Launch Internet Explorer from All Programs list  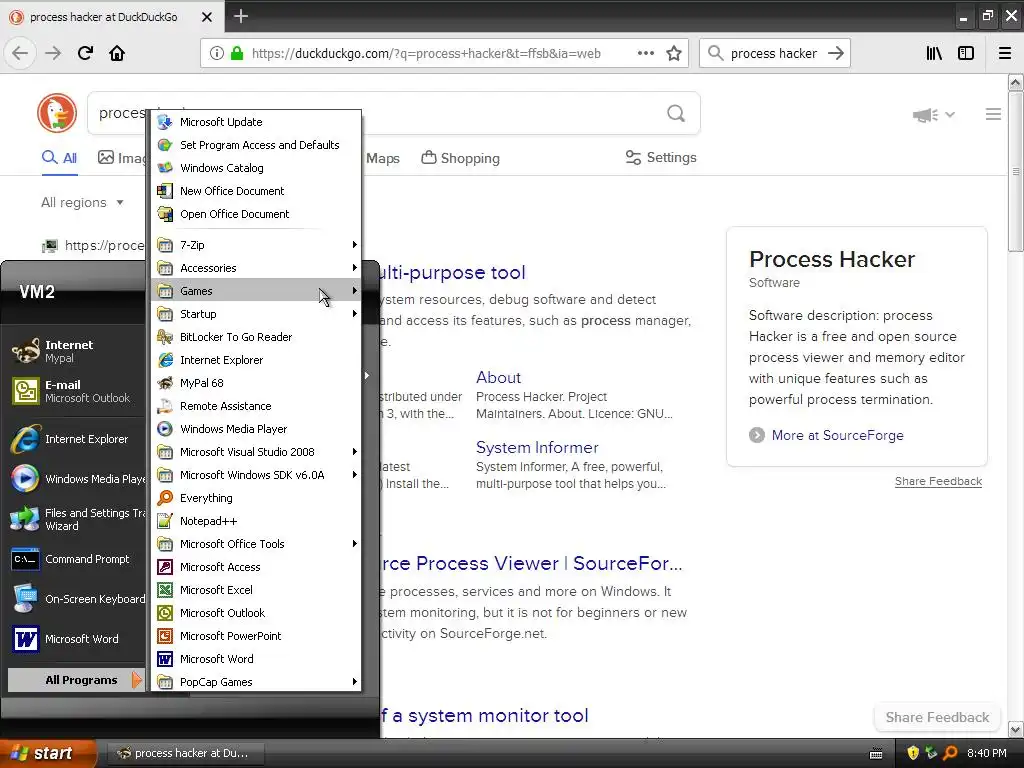coord(256,360)
